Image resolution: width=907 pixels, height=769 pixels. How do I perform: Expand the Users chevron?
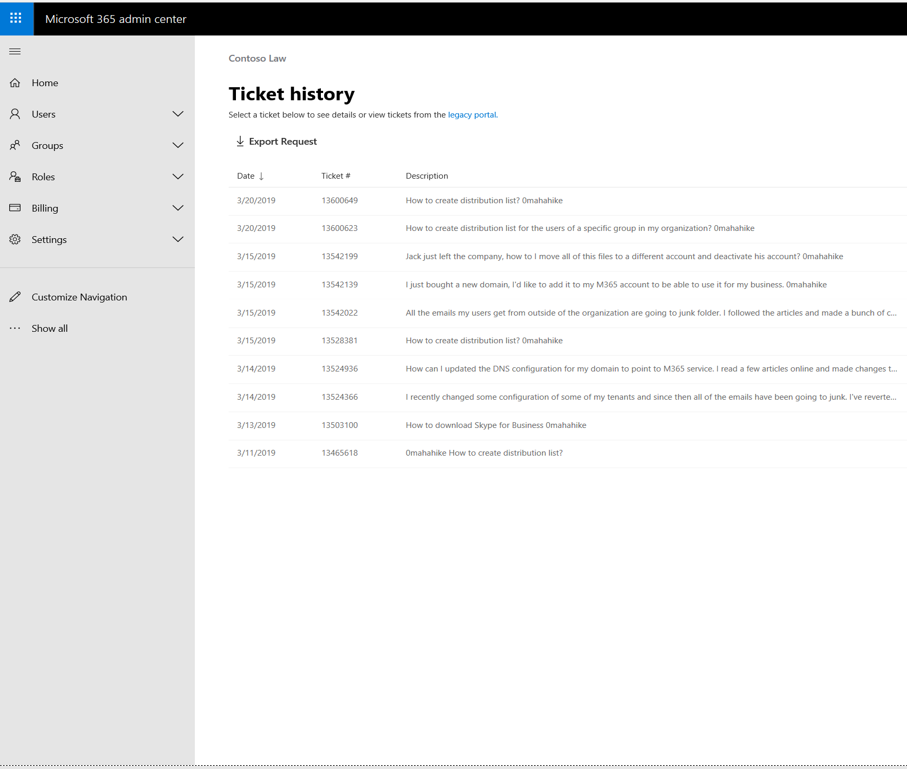178,114
